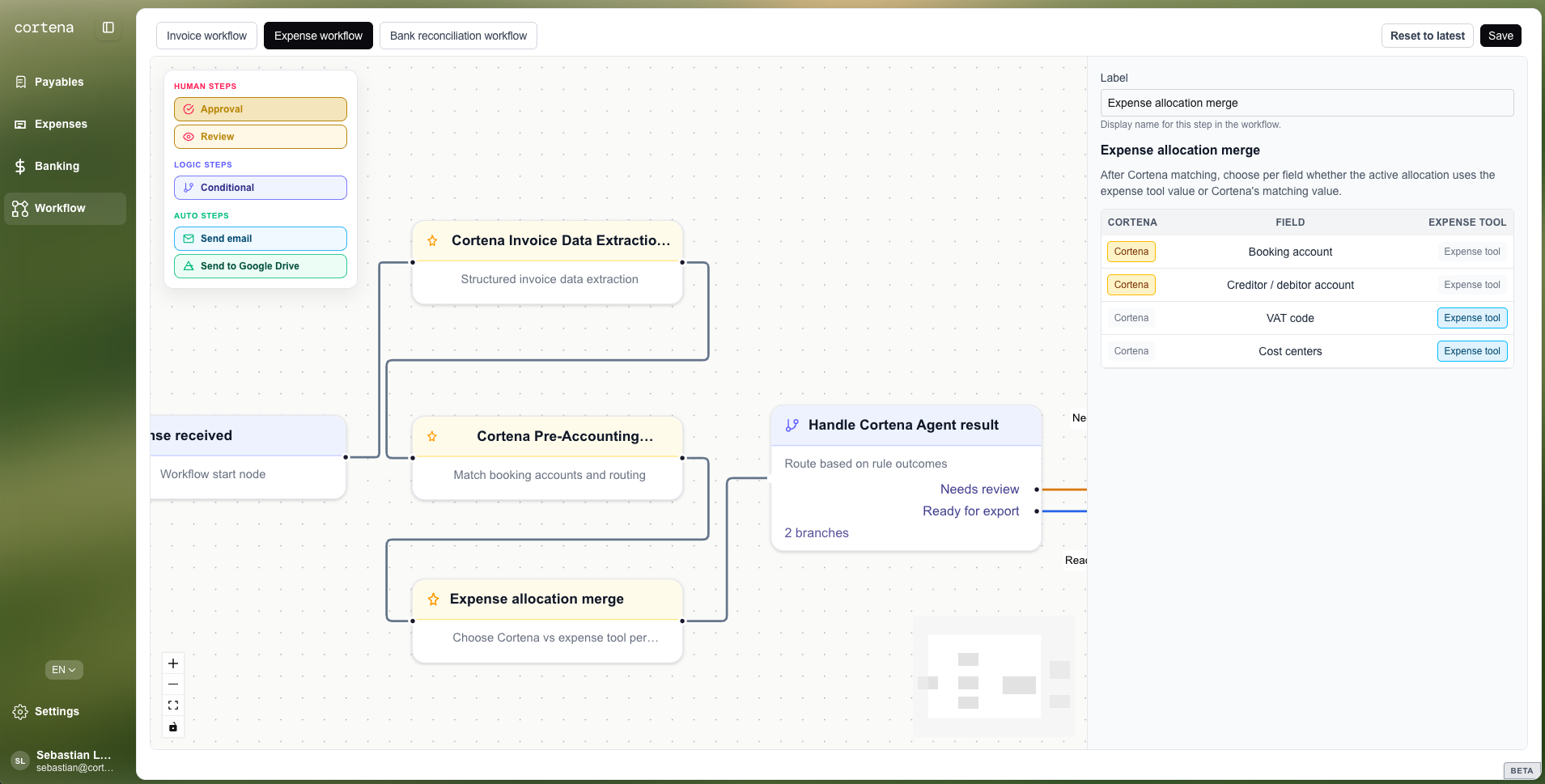
Task: Click the Needs review branch label
Action: pos(979,489)
